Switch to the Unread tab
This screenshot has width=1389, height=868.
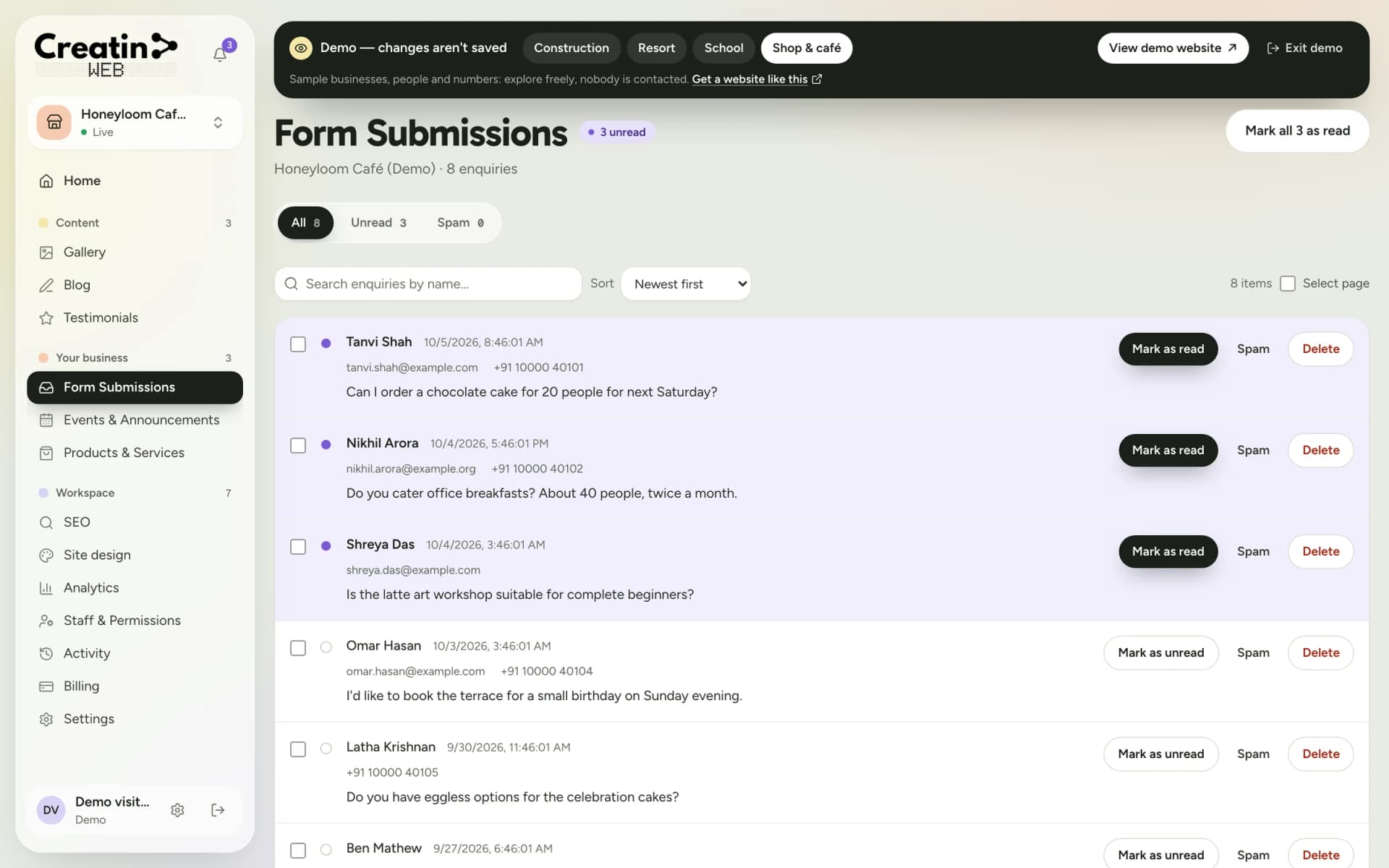click(378, 223)
